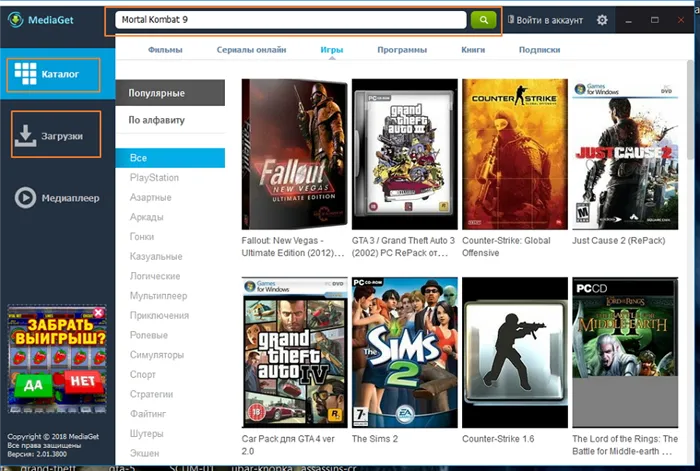The width and height of the screenshot is (700, 471).
Task: Filter by Приключения genre
Action: coord(159,315)
